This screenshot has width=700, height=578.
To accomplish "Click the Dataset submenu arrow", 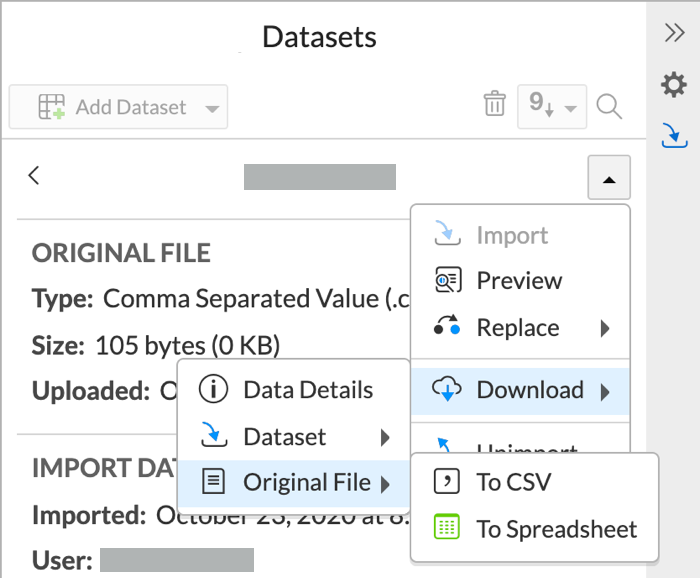I will point(385,438).
